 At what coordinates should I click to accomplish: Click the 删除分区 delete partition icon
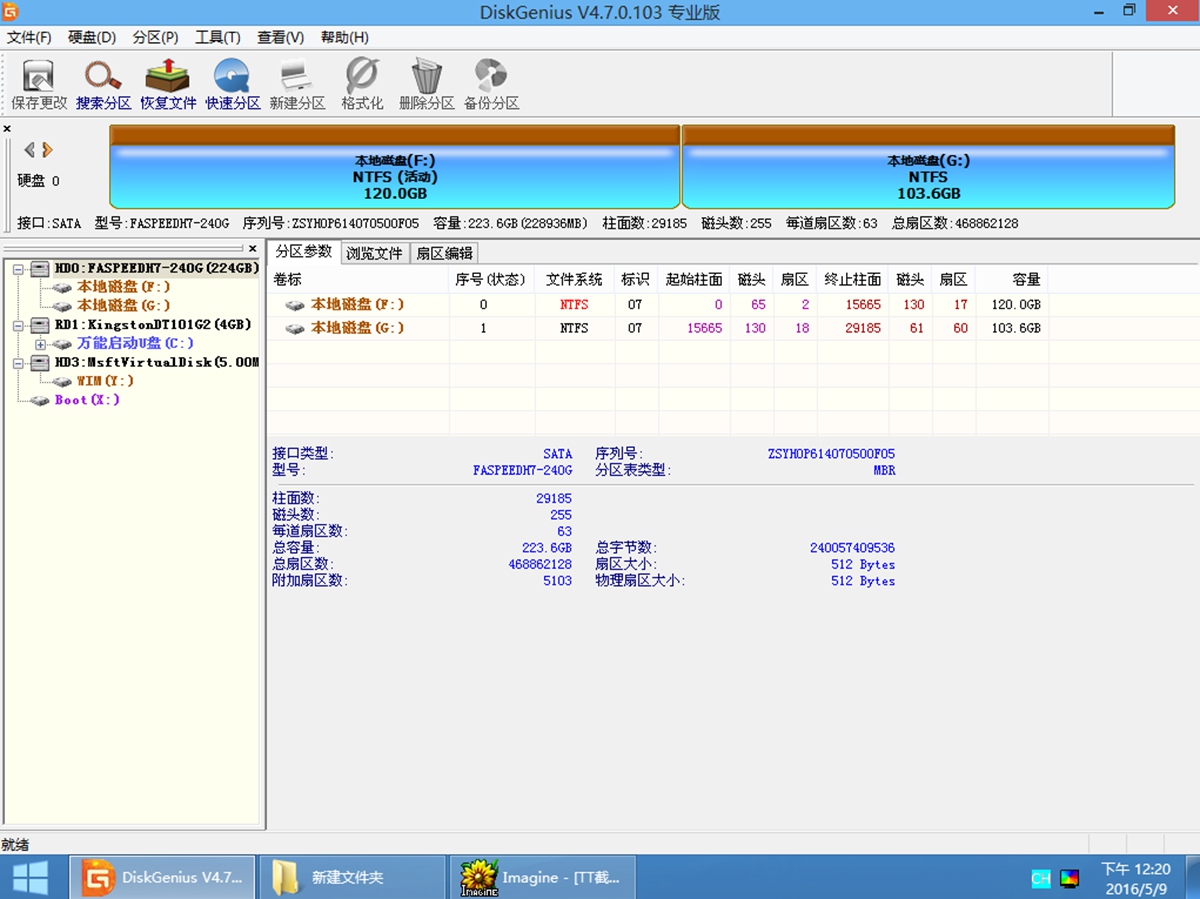(x=426, y=82)
